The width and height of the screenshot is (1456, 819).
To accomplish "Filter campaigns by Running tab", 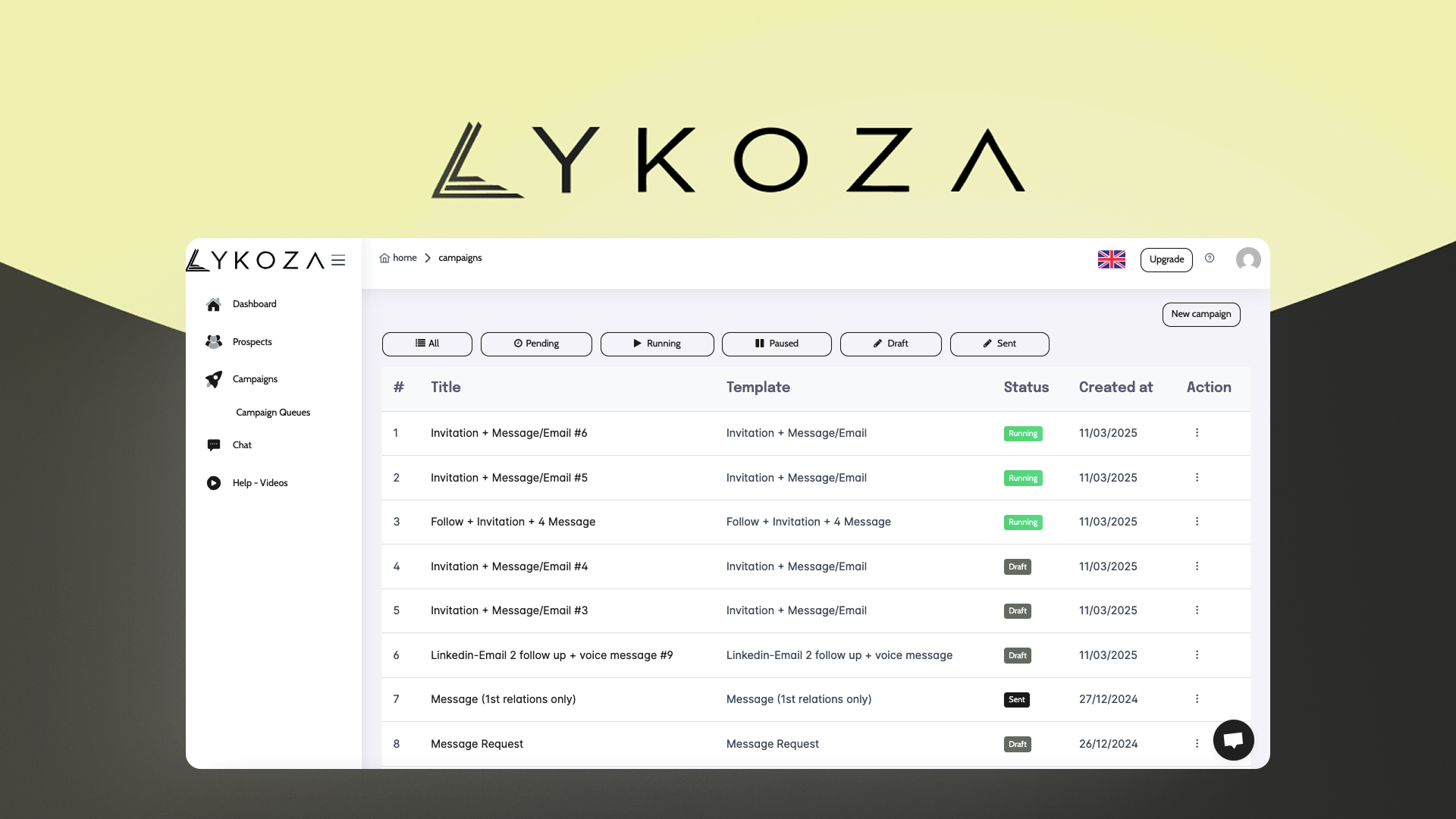I will [657, 344].
